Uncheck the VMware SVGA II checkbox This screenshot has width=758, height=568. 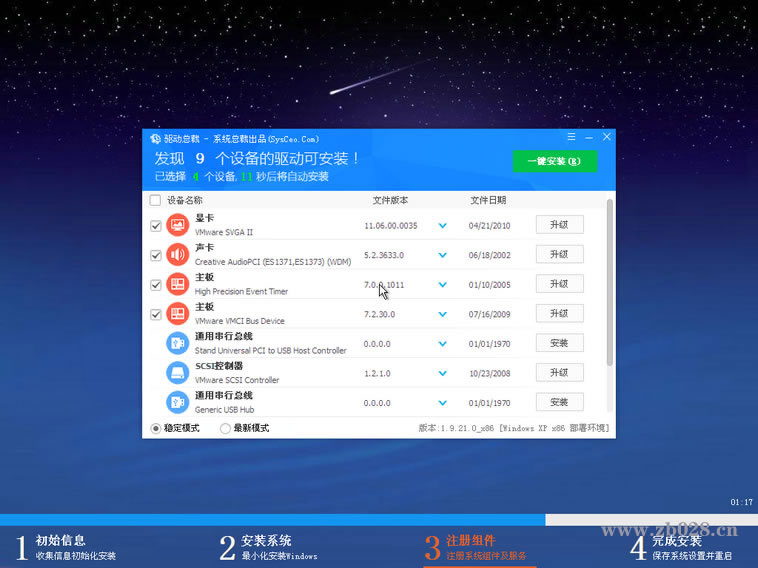coord(156,226)
